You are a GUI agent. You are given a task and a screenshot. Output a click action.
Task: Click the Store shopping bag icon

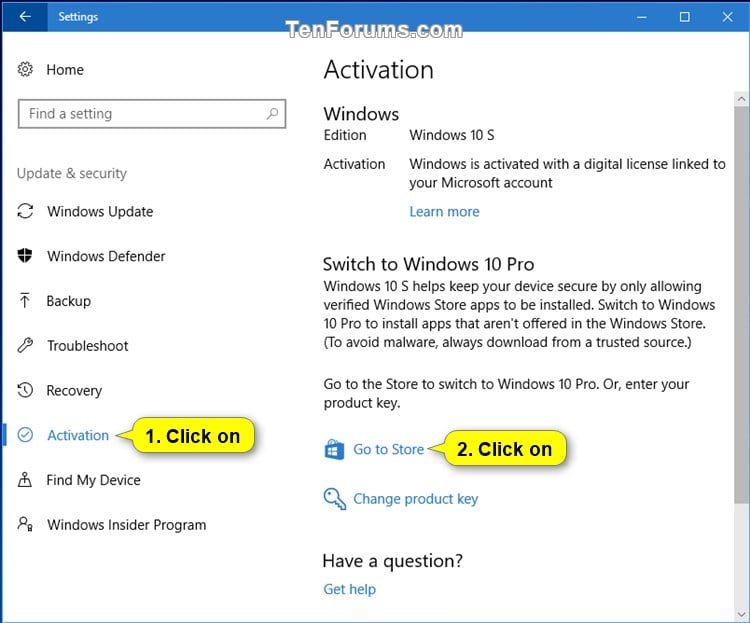coord(334,449)
